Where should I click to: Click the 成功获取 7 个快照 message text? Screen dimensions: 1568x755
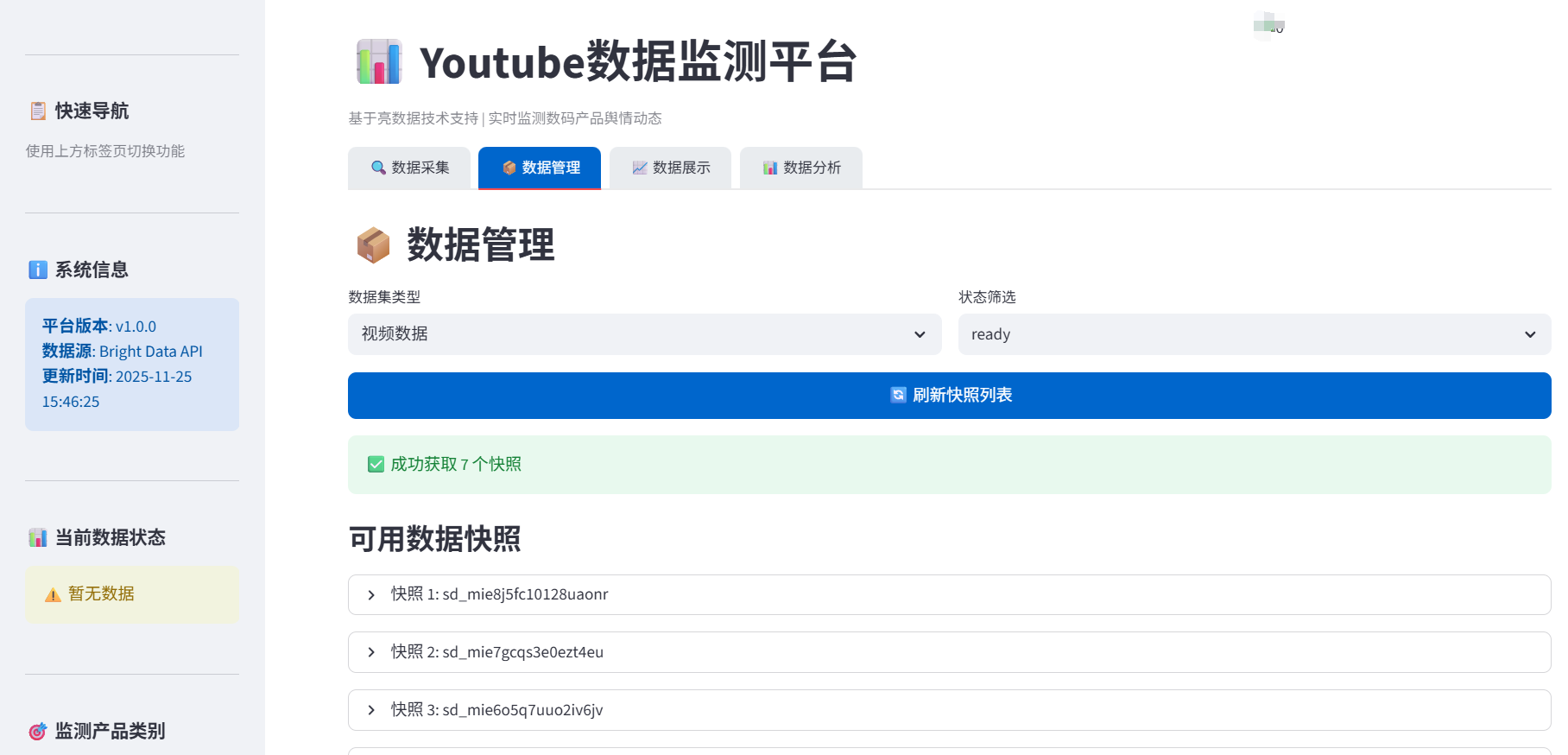[456, 465]
